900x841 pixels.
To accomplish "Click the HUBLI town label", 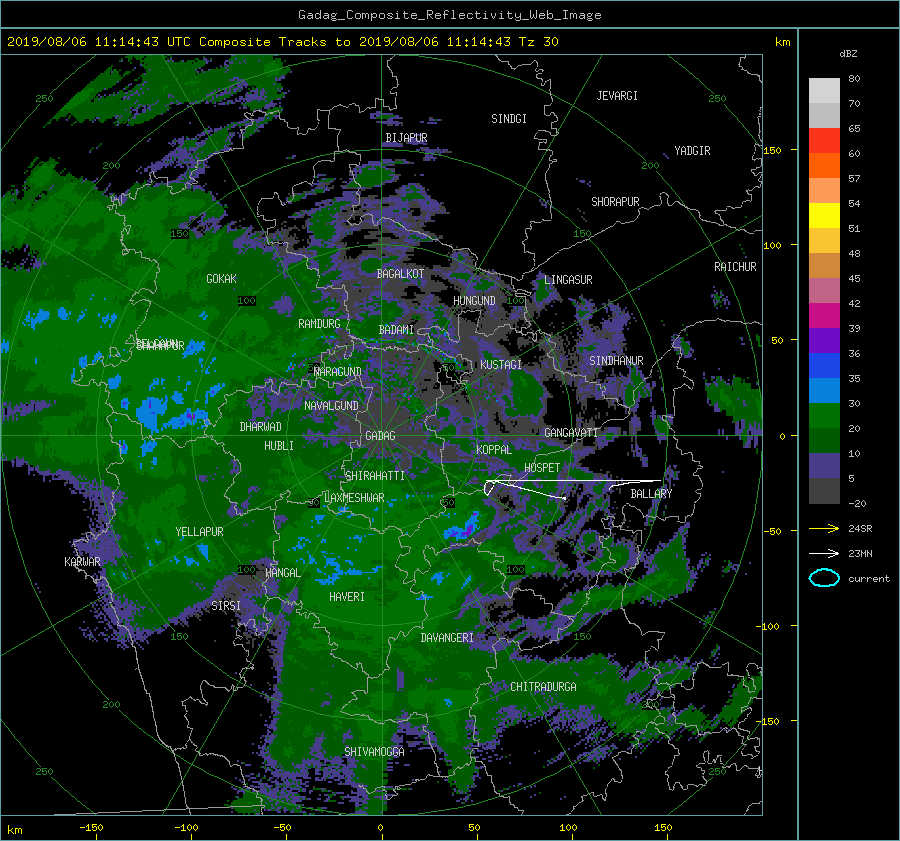I will point(278,446).
